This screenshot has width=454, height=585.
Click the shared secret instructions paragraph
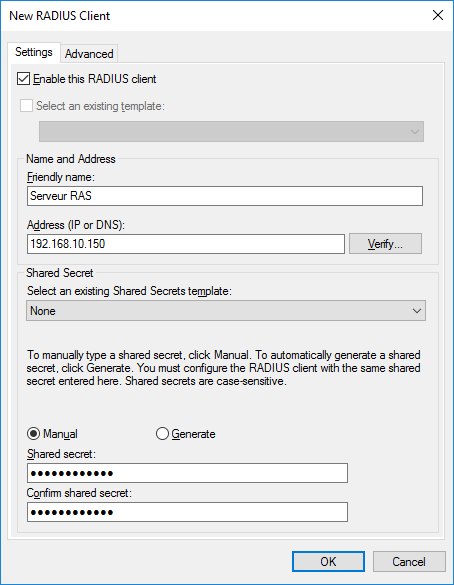tap(223, 368)
